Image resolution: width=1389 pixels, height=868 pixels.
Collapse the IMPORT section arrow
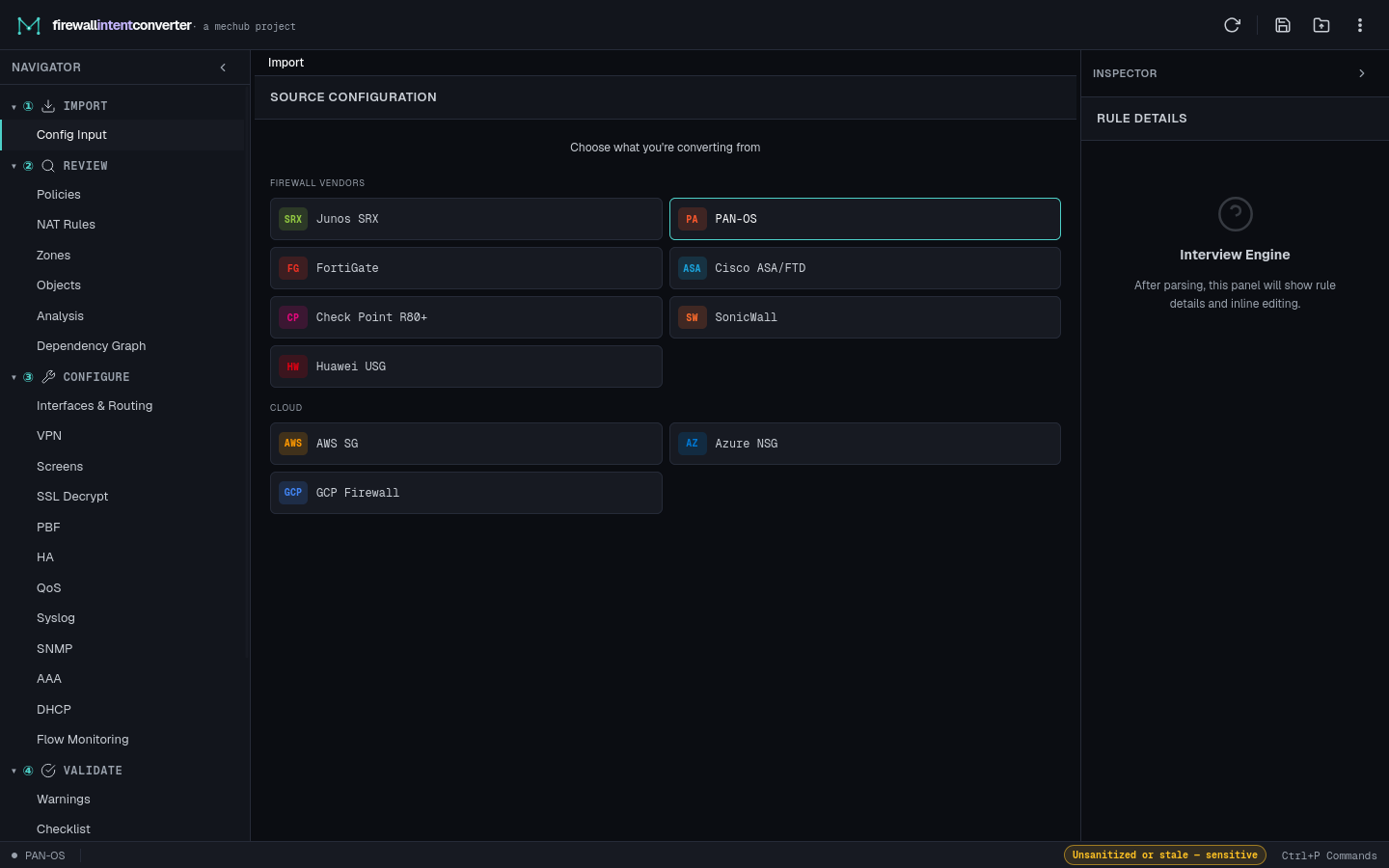[x=14, y=107]
